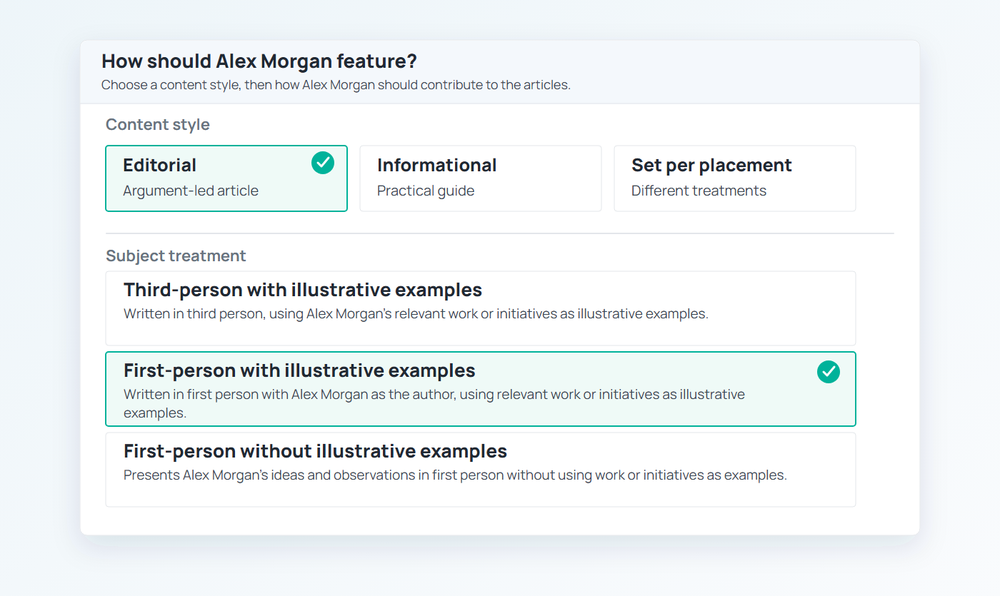Select Third-person with illustrative examples
This screenshot has height=596, width=1000.
[480, 309]
